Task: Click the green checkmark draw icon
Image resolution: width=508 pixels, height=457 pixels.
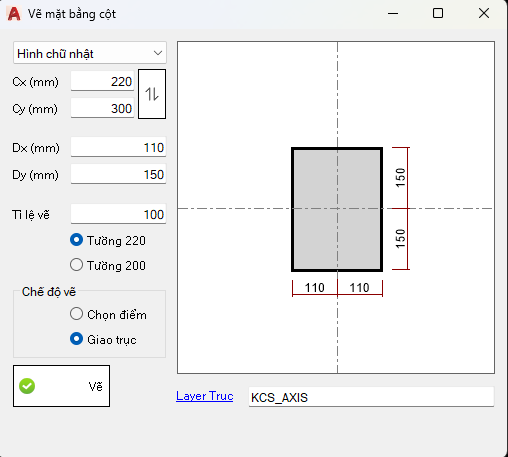Action: tap(27, 386)
